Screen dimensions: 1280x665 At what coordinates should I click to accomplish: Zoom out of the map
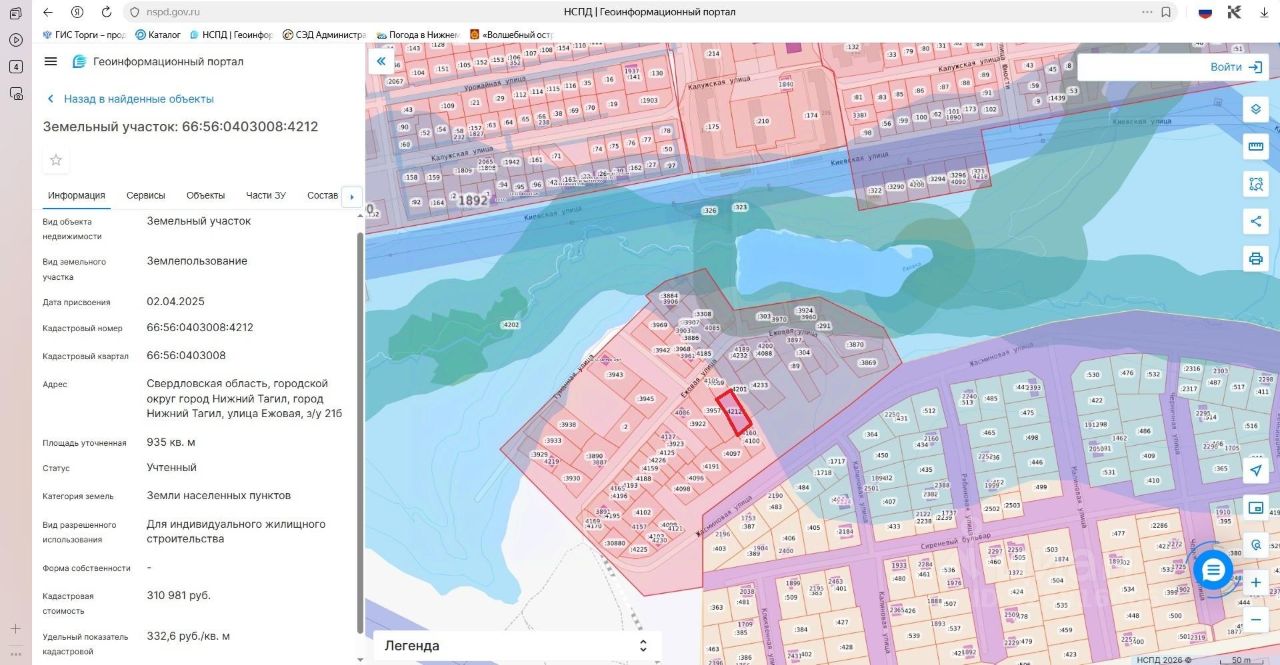[1255, 620]
